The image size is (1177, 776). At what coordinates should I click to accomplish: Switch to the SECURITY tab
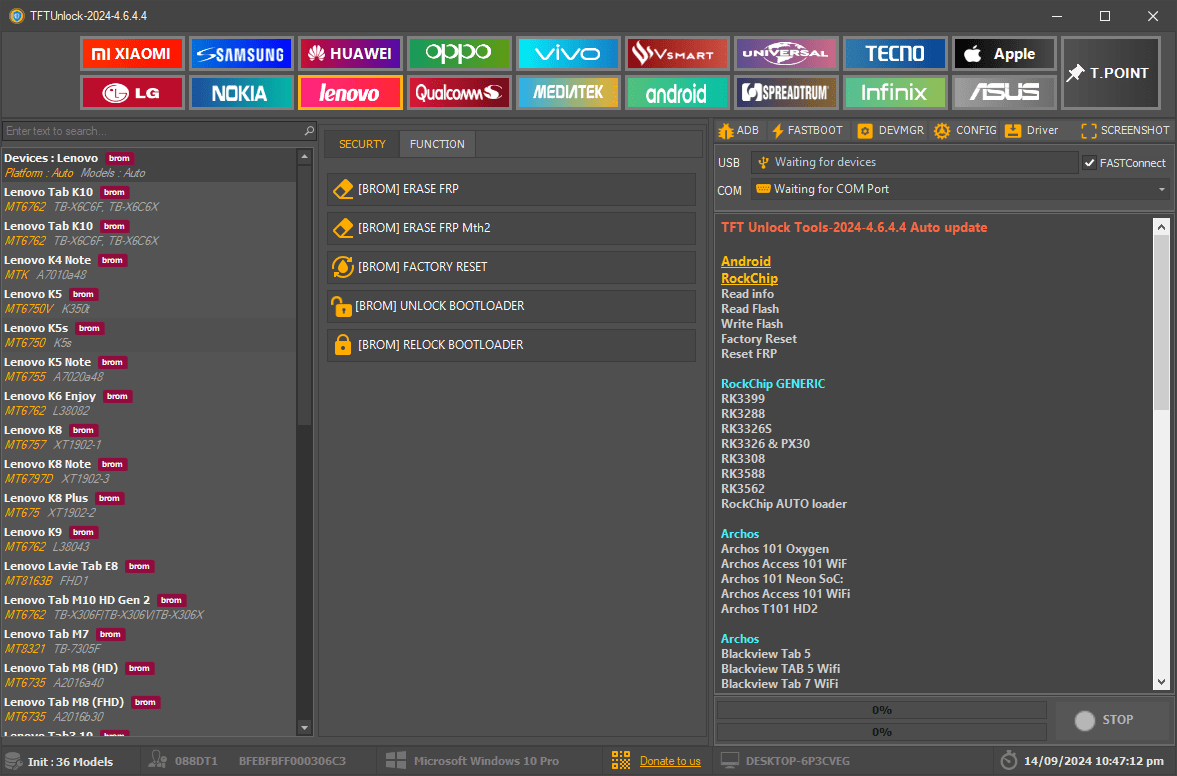[x=362, y=143]
